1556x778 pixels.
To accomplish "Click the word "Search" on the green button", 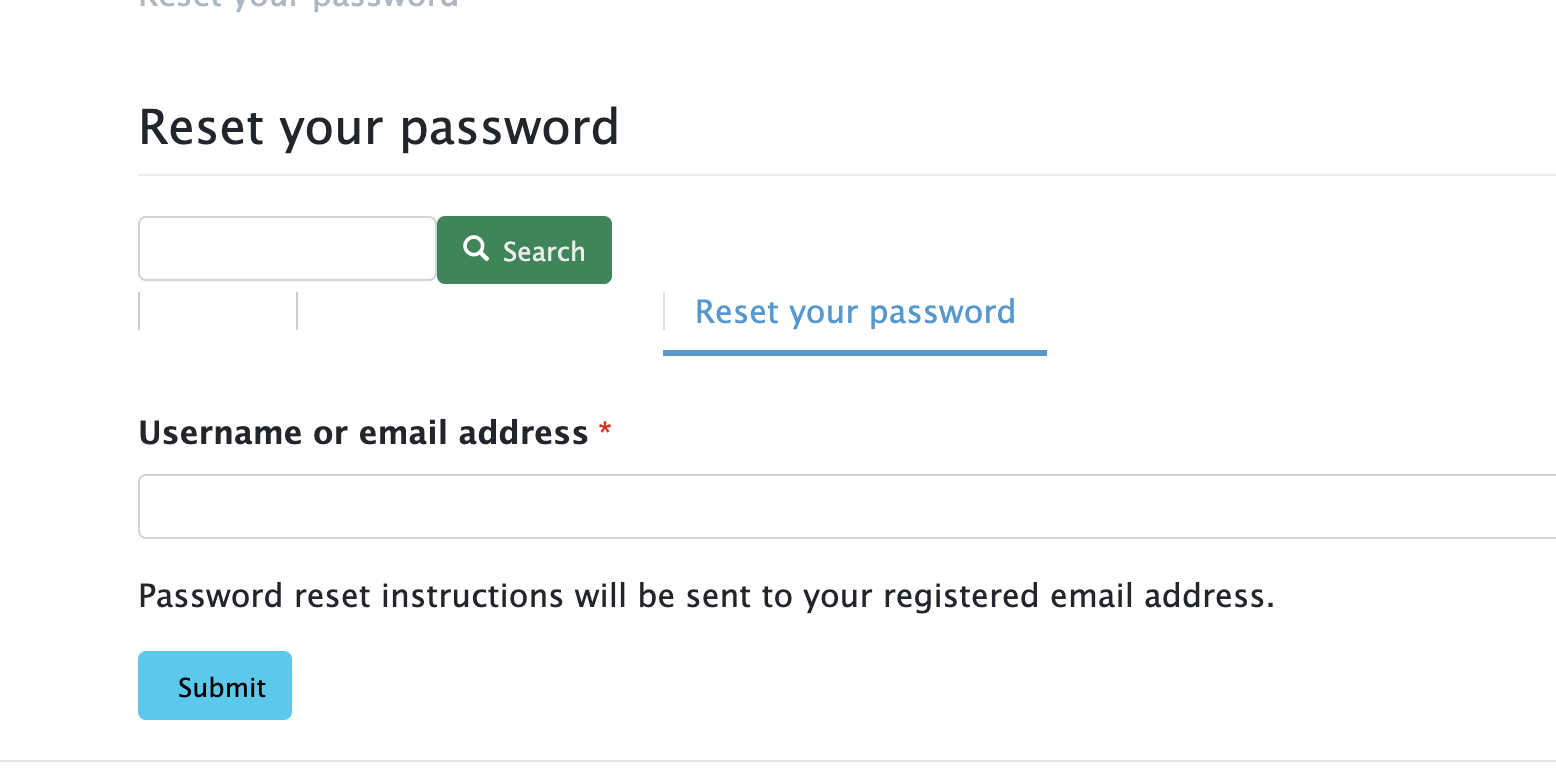I will click(x=543, y=251).
